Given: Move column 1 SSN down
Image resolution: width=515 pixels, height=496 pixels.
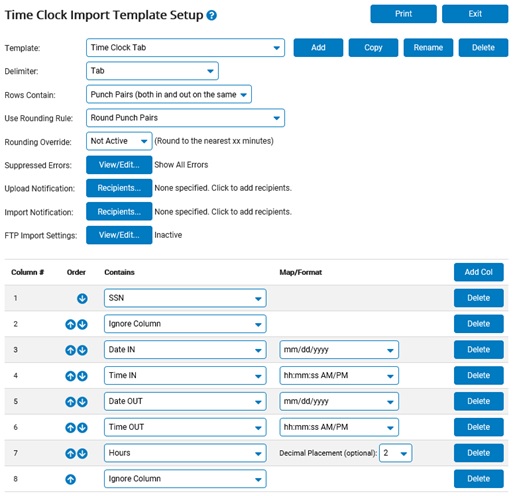Looking at the screenshot, I should [82, 298].
